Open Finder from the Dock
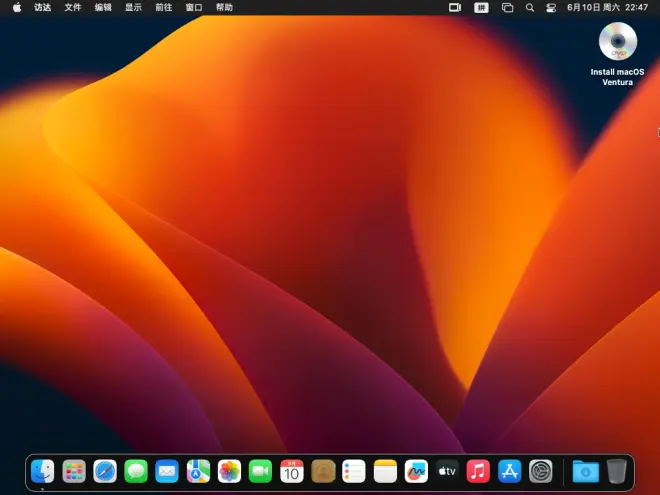 (x=43, y=471)
